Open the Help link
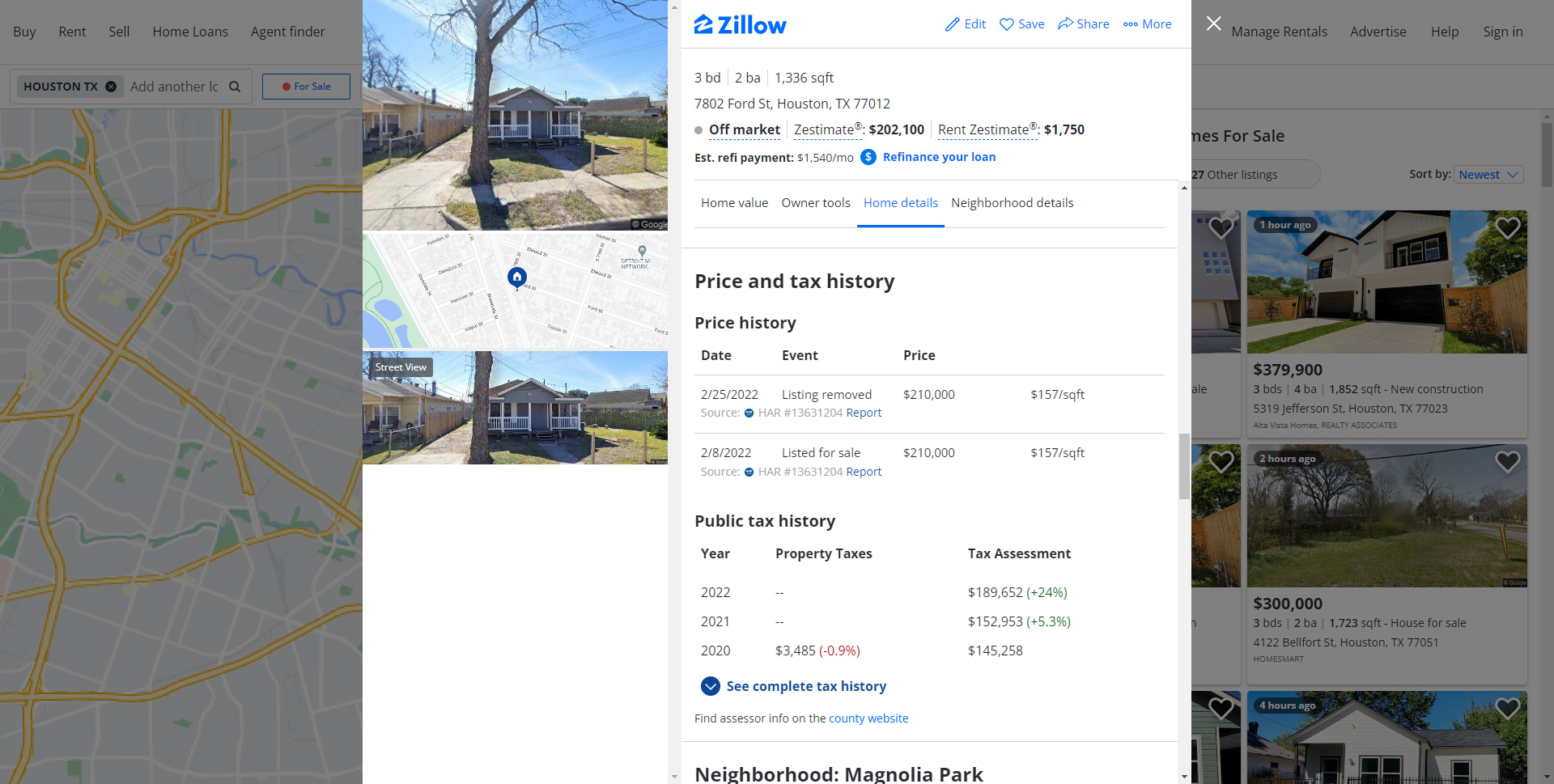Image resolution: width=1554 pixels, height=784 pixels. coord(1444,32)
